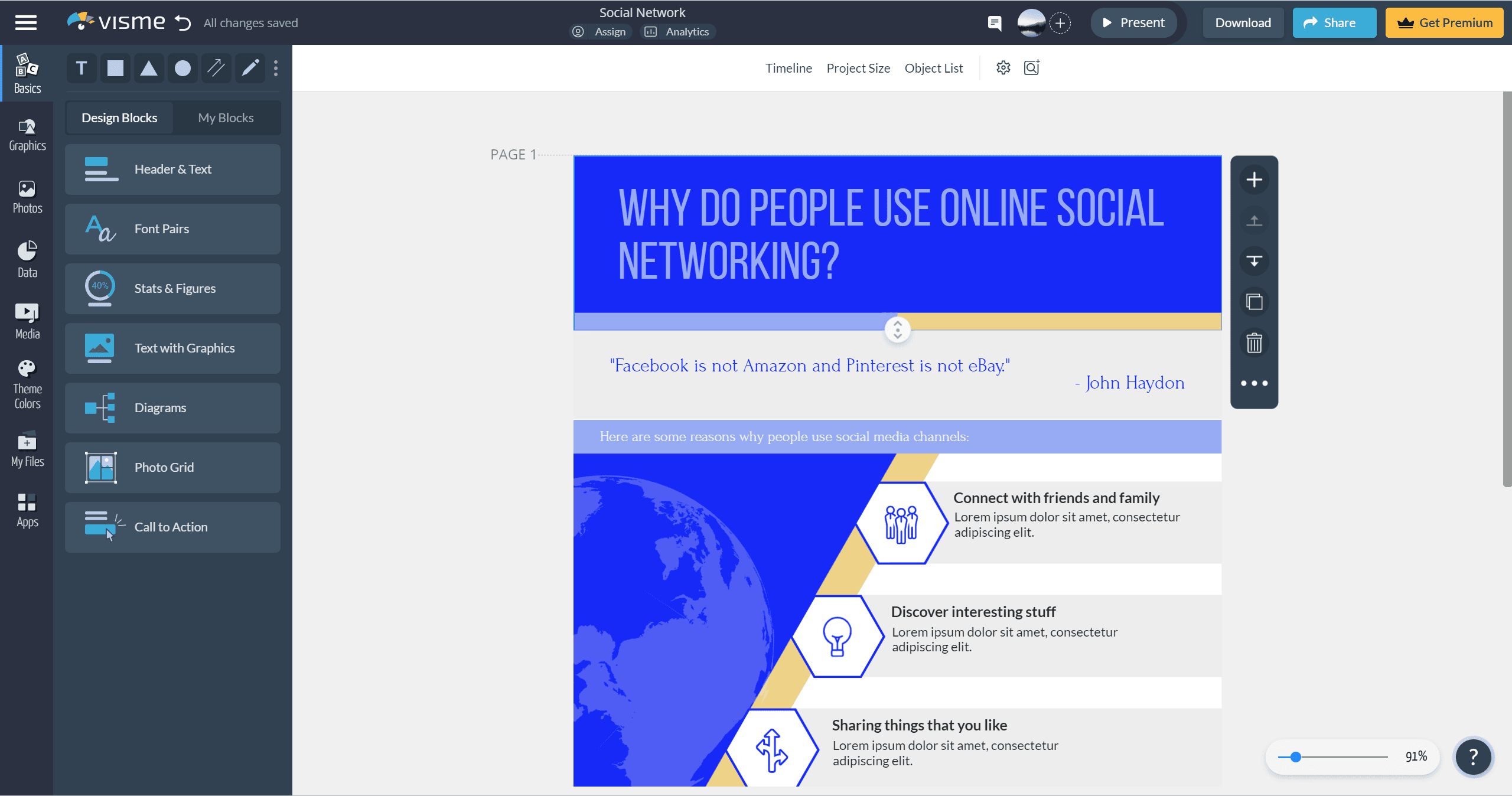Screen dimensions: 1512x796
Task: Open Header & Text blocks
Action: (172, 169)
